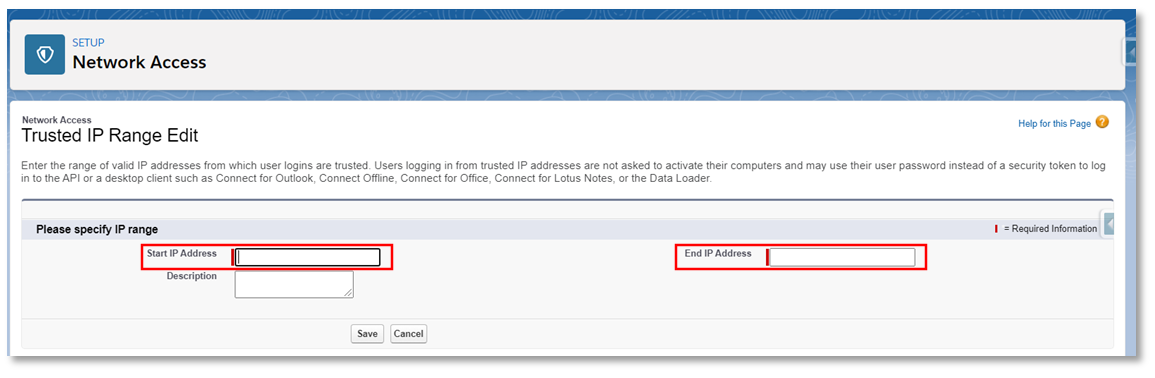Expand side panel arrow beside Required Information
Viewport: 1155px width, 378px height.
1108,223
